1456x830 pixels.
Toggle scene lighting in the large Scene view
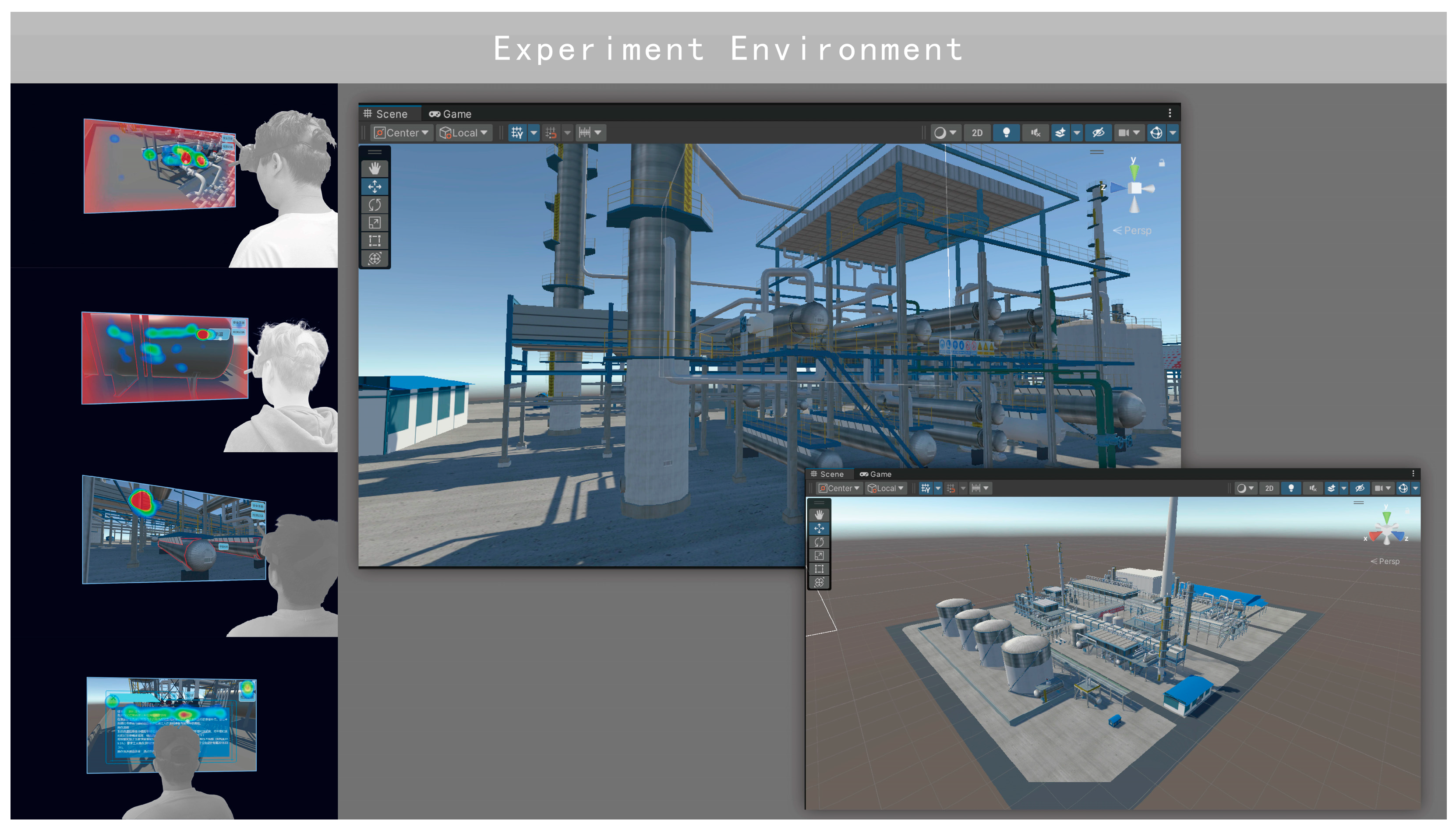pyautogui.click(x=1006, y=133)
